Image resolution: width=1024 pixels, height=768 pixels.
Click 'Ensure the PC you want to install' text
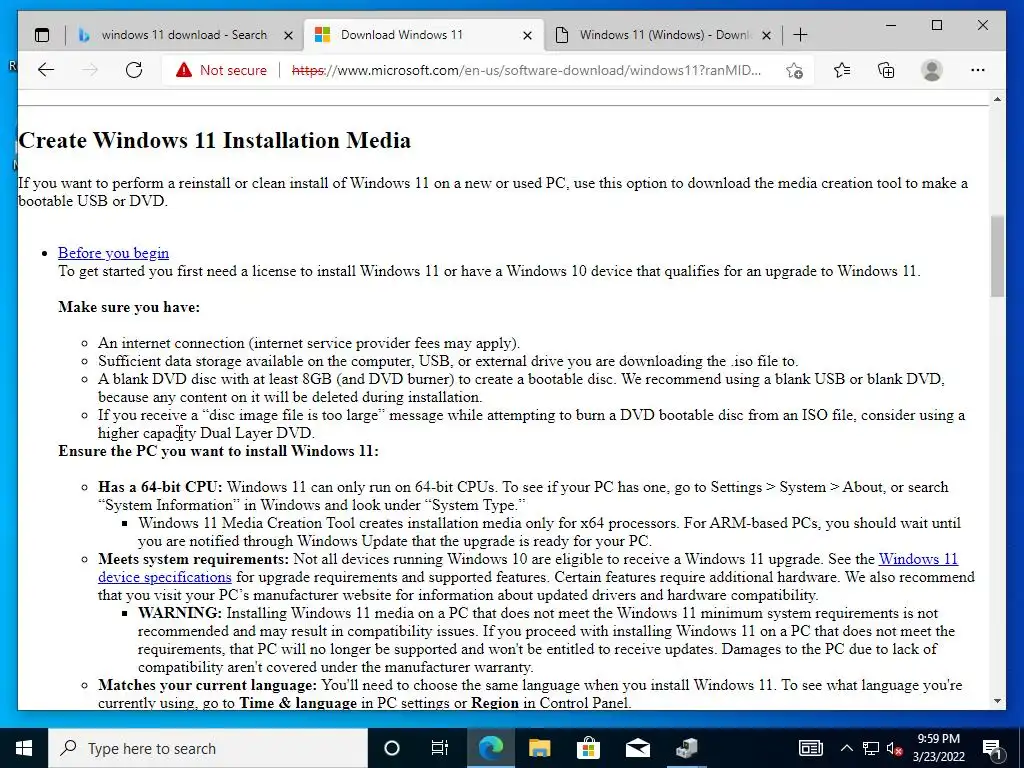[x=218, y=451]
